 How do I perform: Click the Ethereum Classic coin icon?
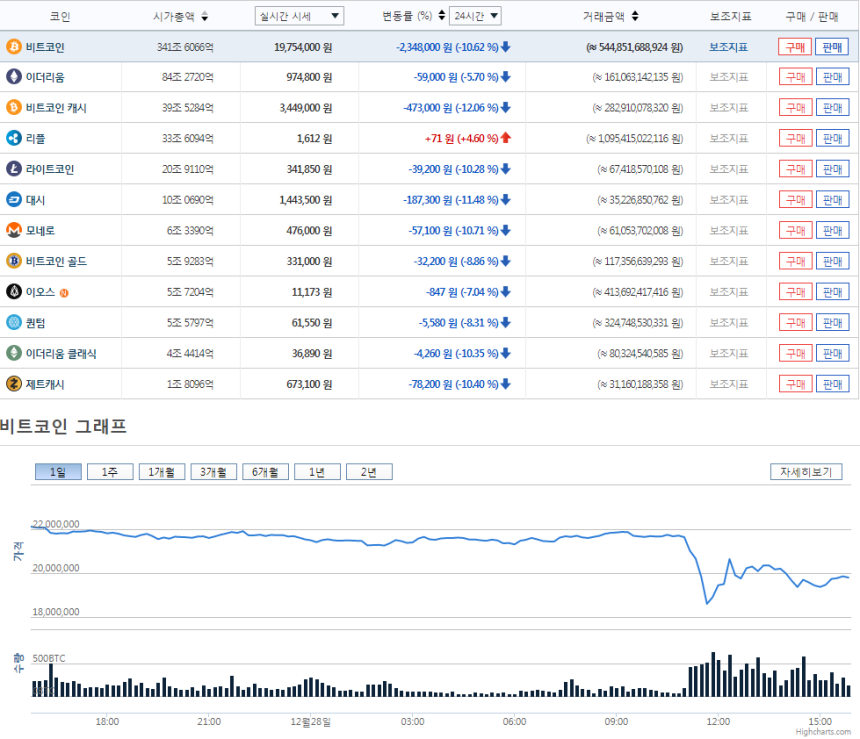click(x=14, y=353)
